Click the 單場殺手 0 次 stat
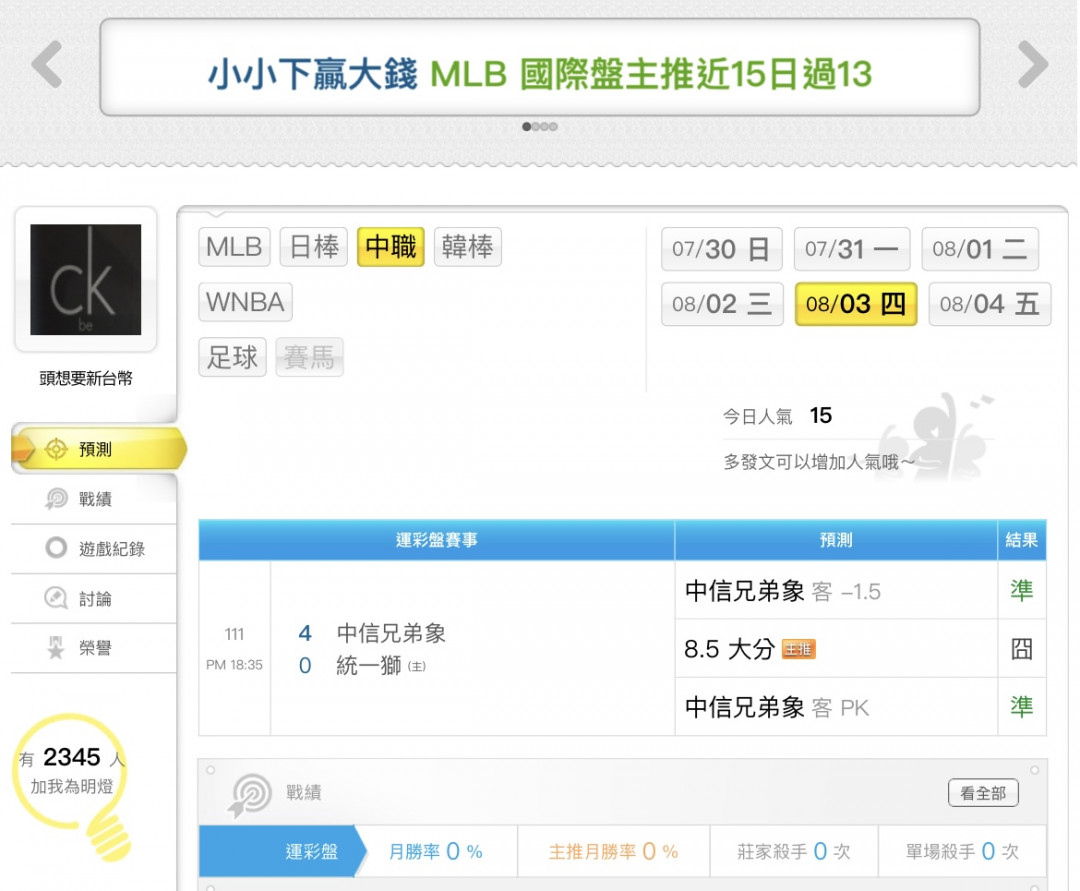 962,852
